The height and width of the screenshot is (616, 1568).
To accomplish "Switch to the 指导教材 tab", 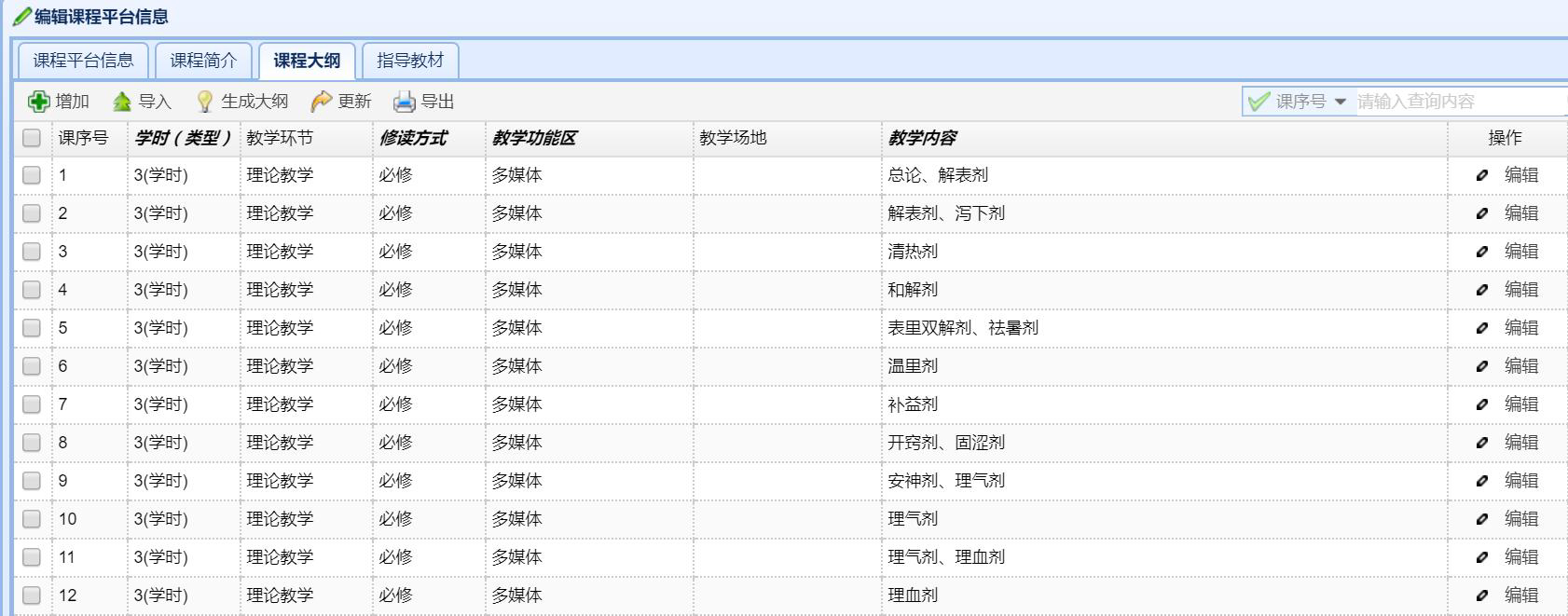I will pyautogui.click(x=410, y=61).
